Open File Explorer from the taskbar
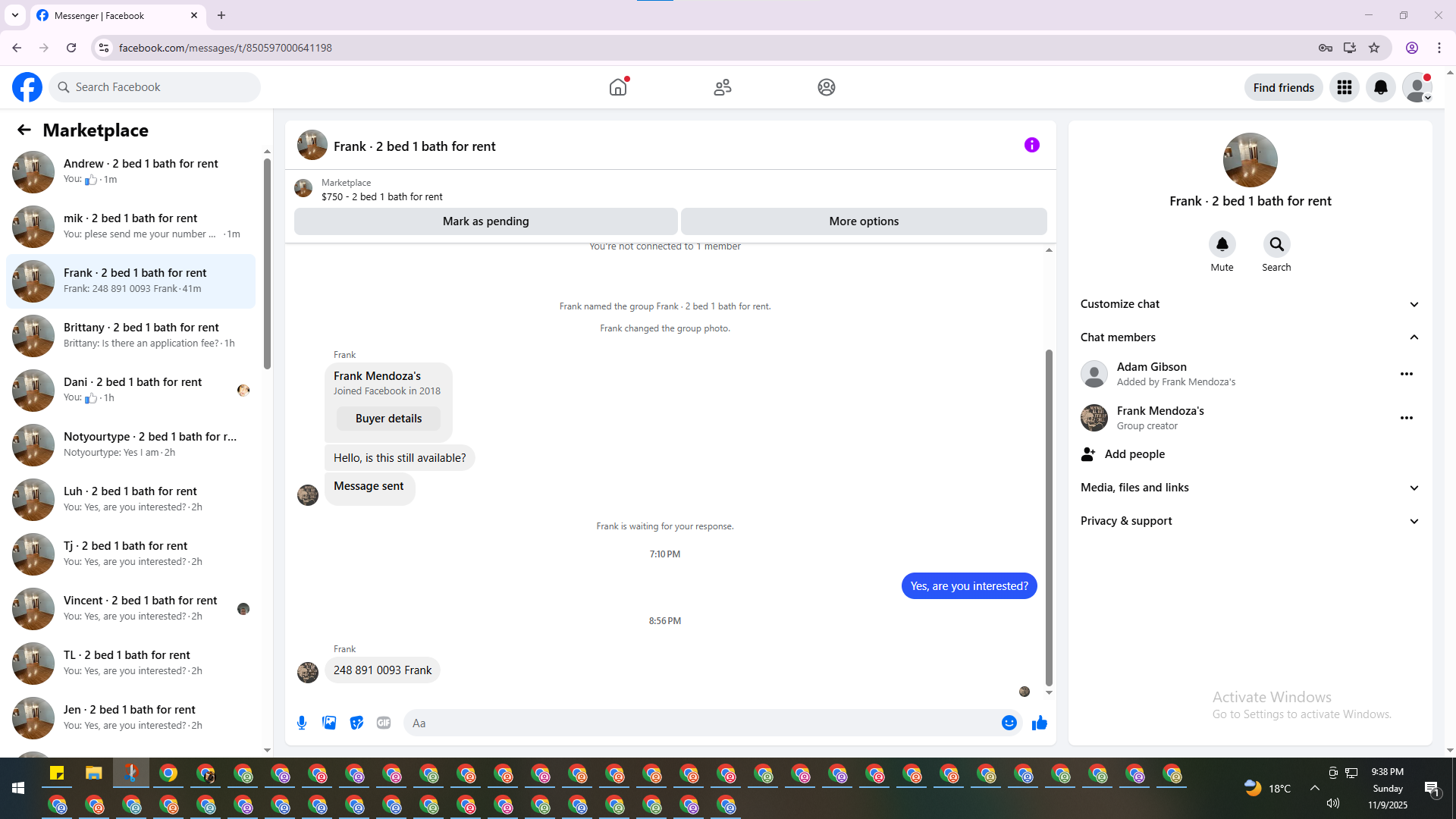The width and height of the screenshot is (1456, 819). click(94, 773)
